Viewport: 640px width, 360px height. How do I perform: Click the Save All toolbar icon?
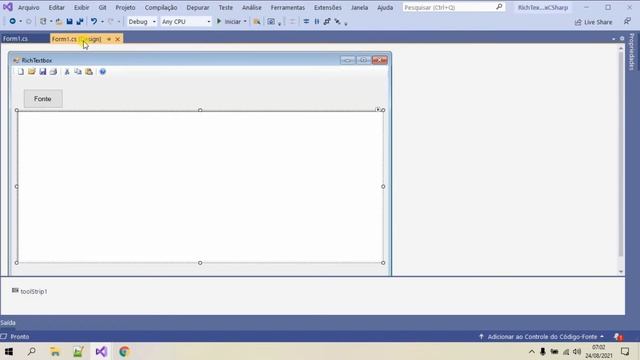[80, 21]
